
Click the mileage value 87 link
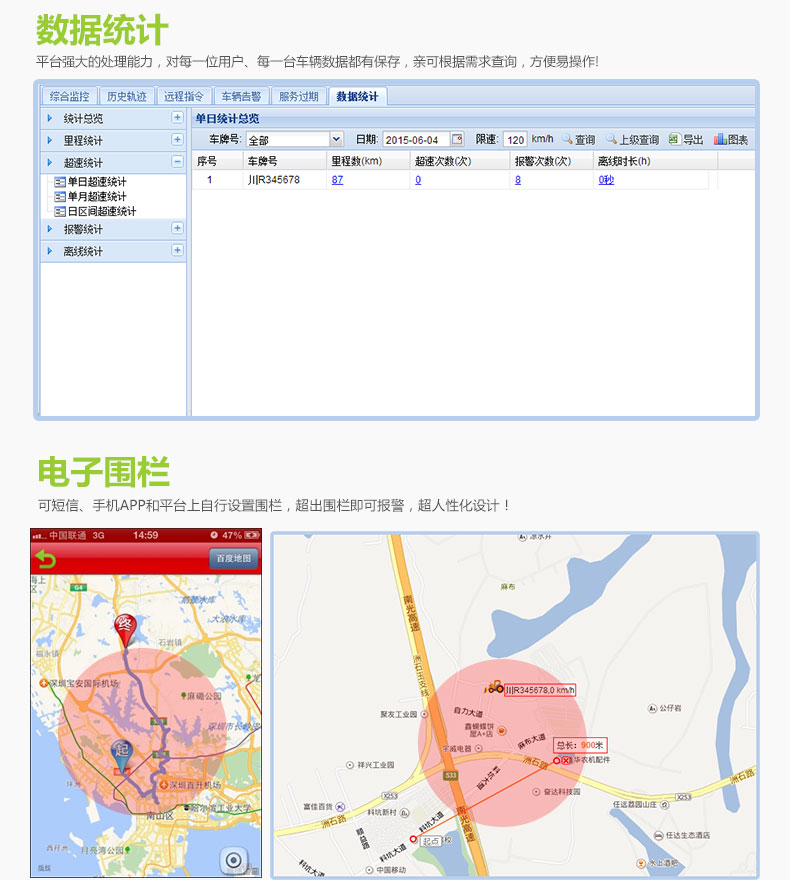(x=337, y=180)
